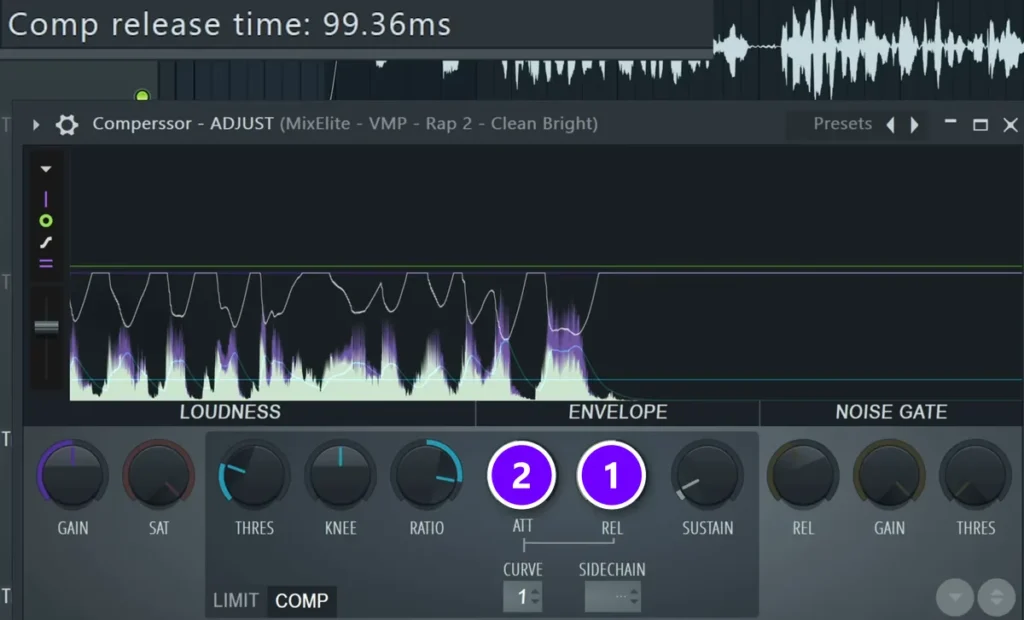
Task: Open the Presets selector
Action: [x=842, y=123]
